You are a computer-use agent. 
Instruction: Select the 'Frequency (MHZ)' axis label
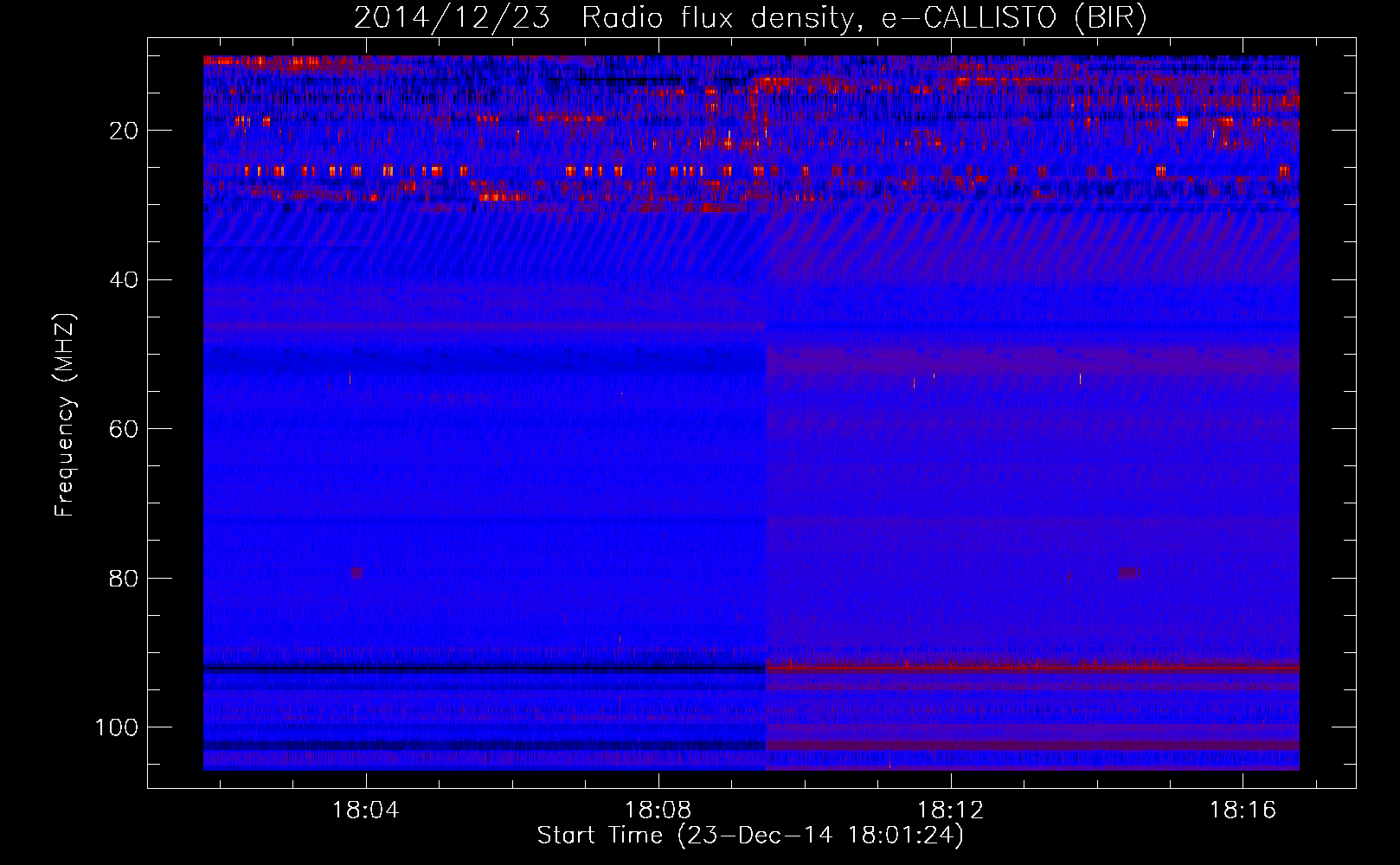[x=65, y=415]
